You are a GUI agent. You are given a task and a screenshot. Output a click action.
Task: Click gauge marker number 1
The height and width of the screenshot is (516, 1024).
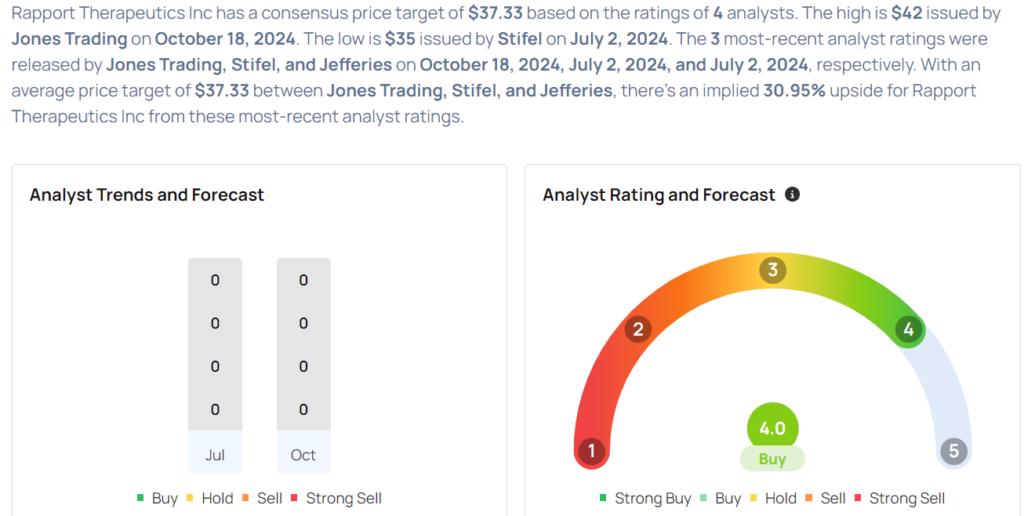(x=592, y=451)
